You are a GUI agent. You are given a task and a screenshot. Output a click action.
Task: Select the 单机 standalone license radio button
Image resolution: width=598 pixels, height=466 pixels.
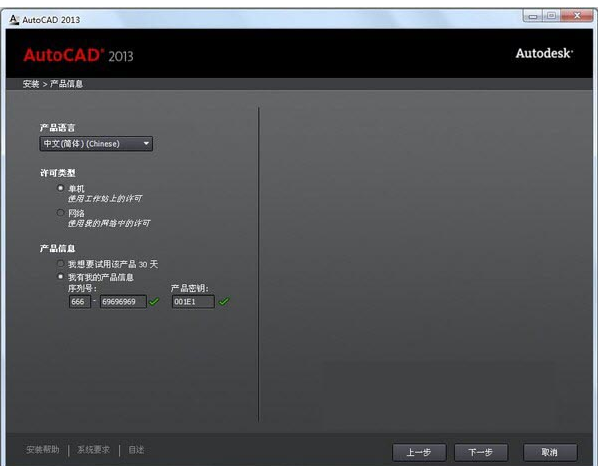click(x=60, y=188)
